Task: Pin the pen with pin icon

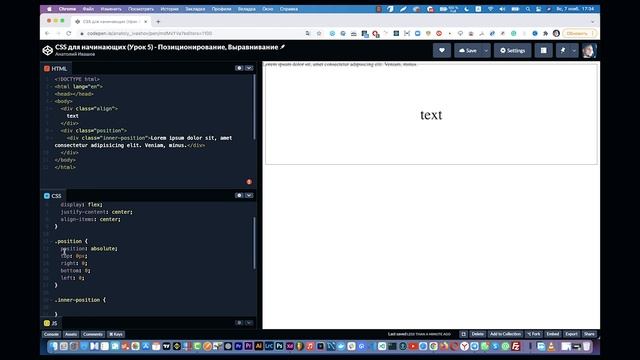Action: point(563,50)
